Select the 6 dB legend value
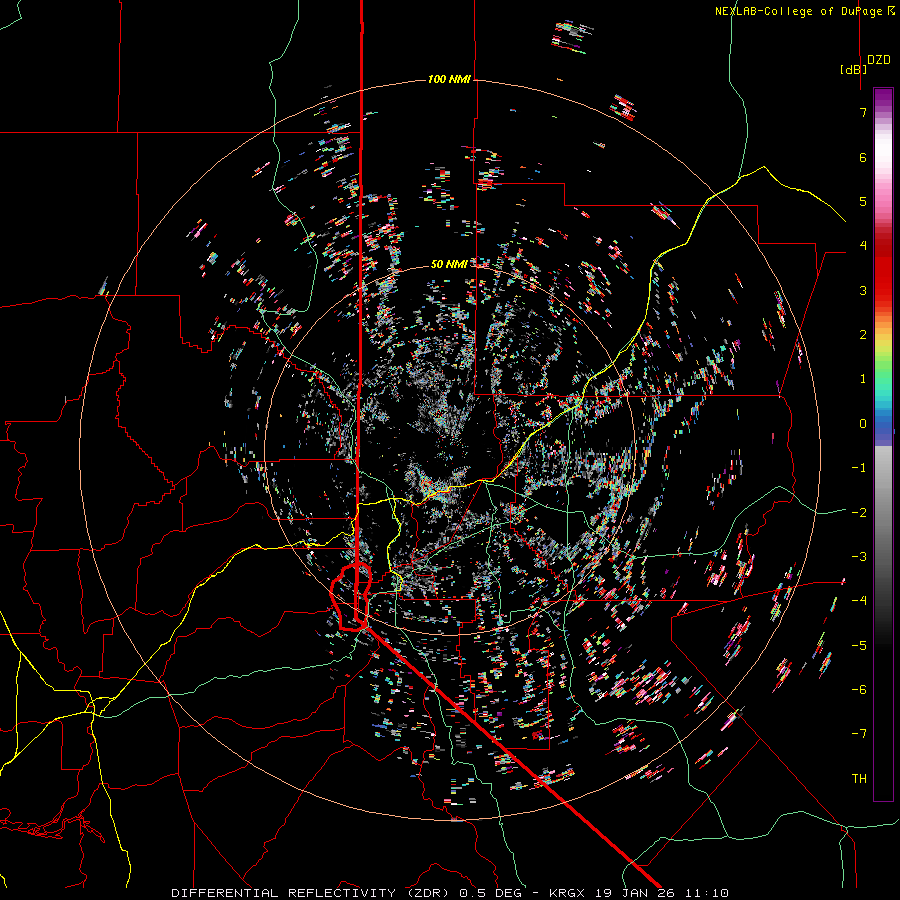The image size is (900, 900). [x=863, y=157]
